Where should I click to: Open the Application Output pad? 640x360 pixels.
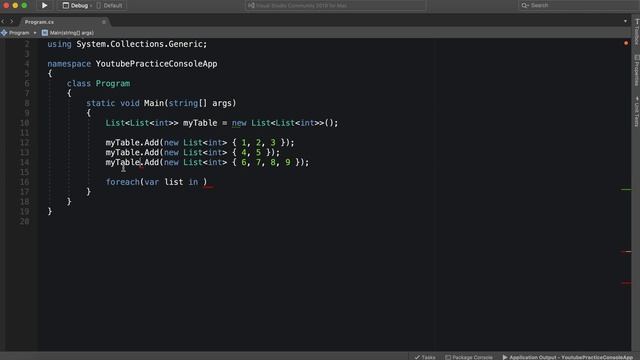(x=567, y=357)
